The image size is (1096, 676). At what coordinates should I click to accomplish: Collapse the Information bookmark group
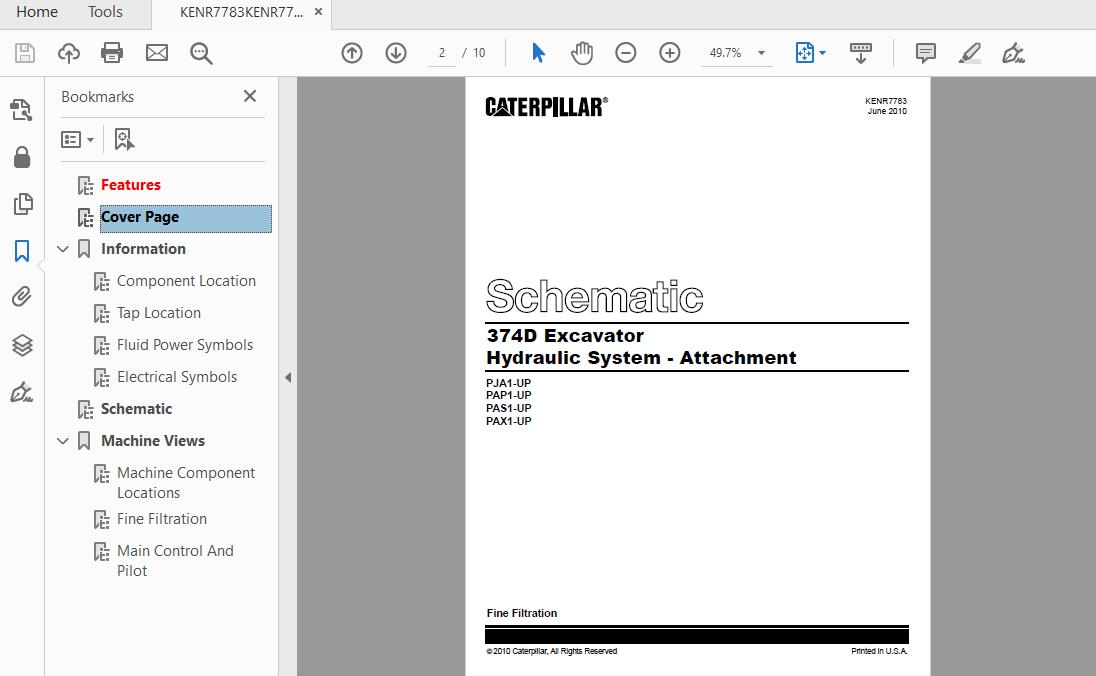pos(63,249)
